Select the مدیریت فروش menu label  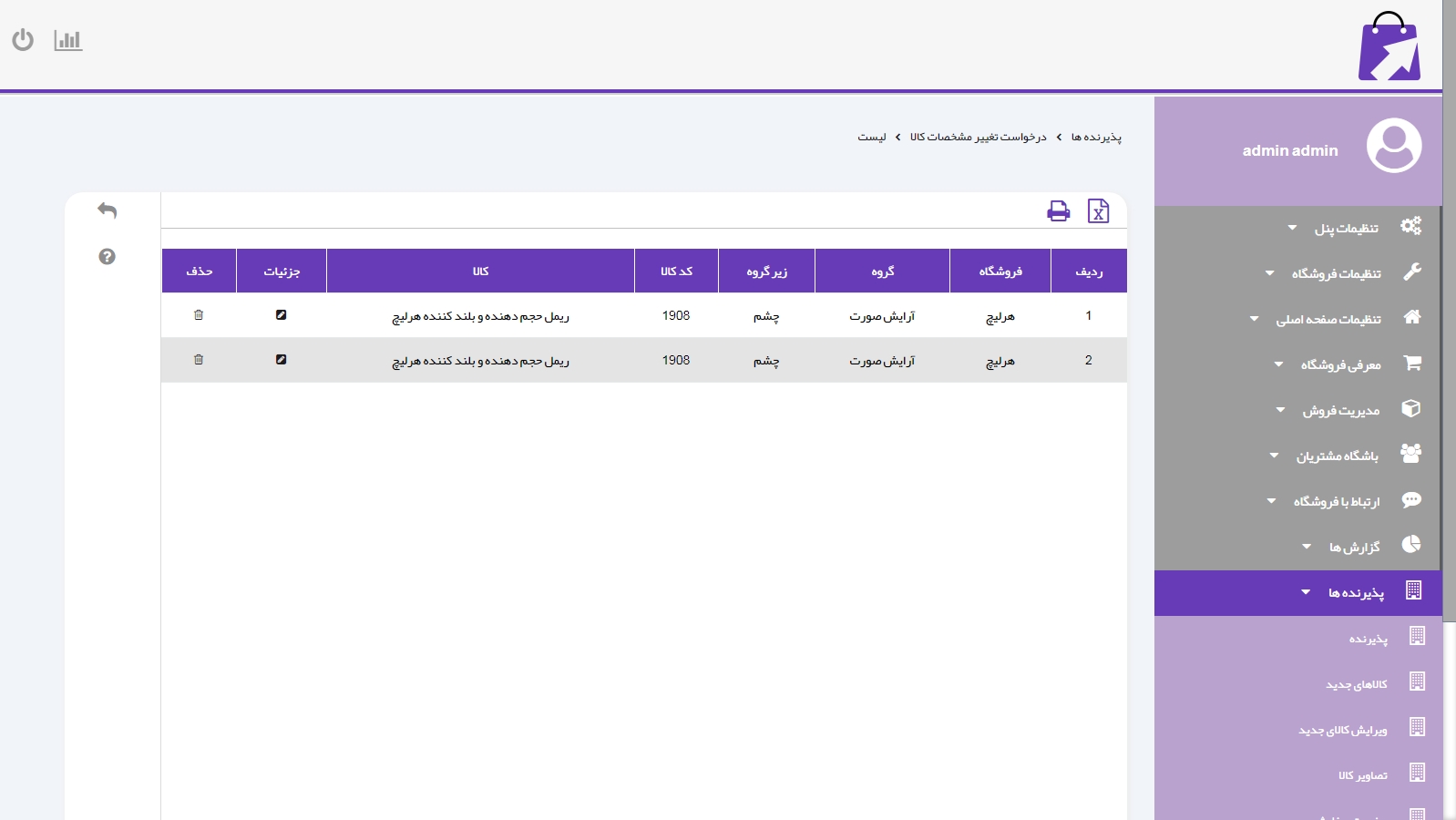pos(1341,410)
